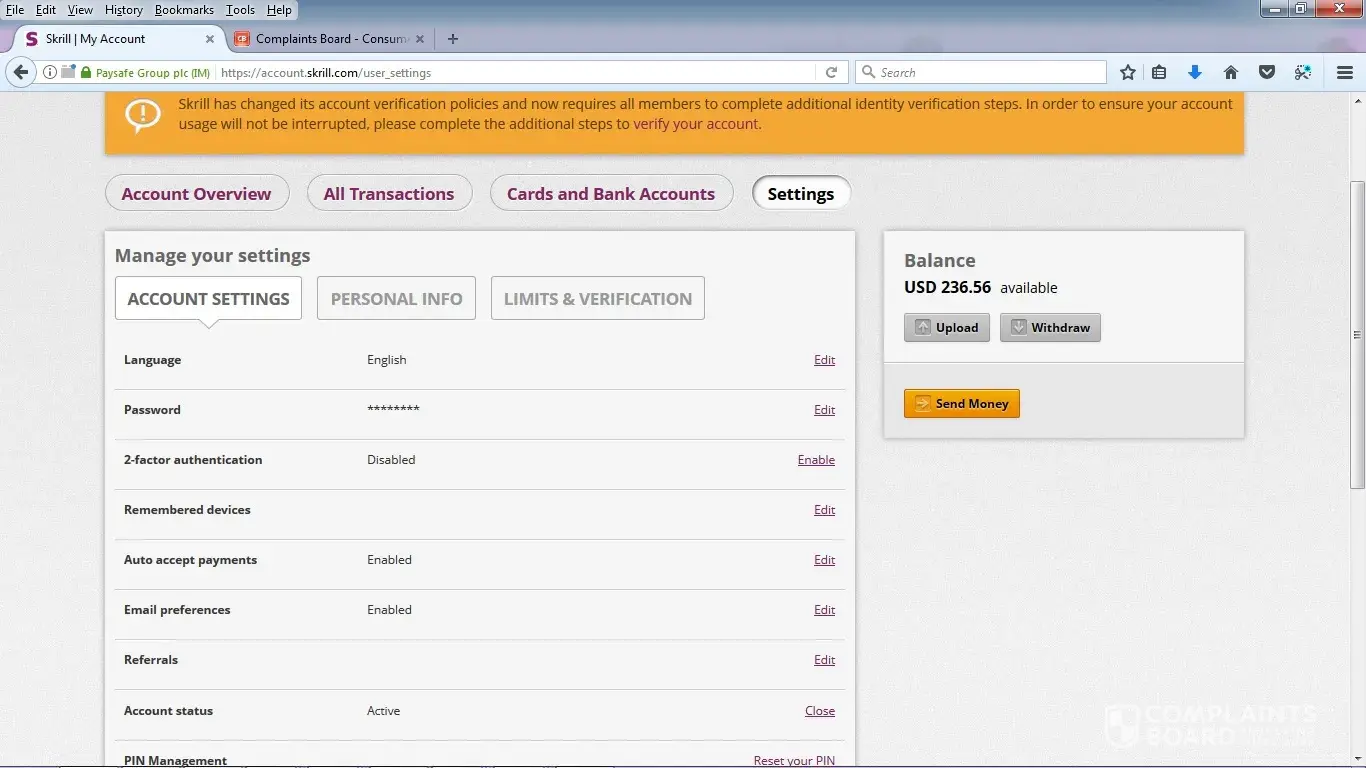Go to the browser home page icon

pyautogui.click(x=1231, y=72)
